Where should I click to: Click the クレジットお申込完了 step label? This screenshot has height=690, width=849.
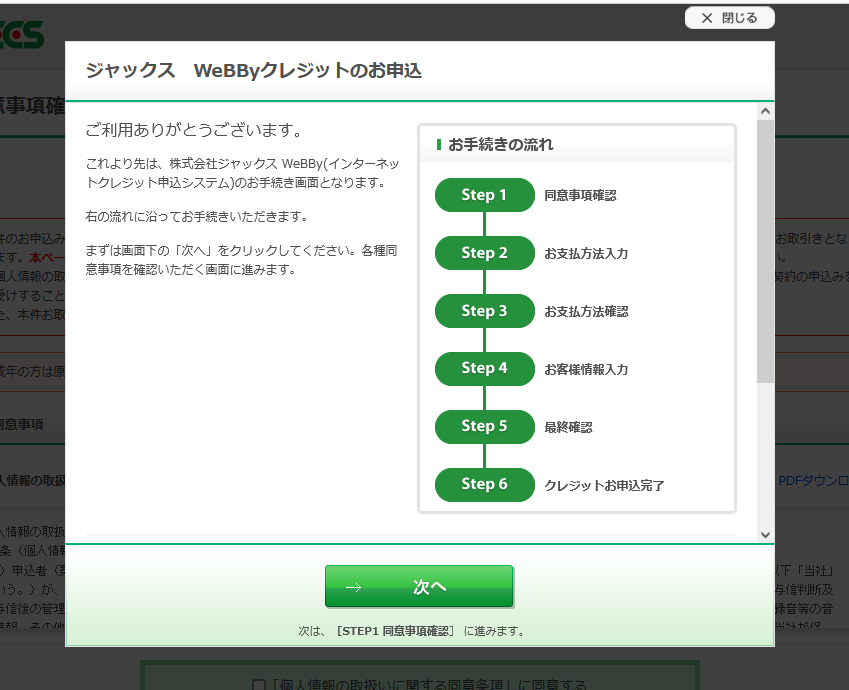[604, 486]
